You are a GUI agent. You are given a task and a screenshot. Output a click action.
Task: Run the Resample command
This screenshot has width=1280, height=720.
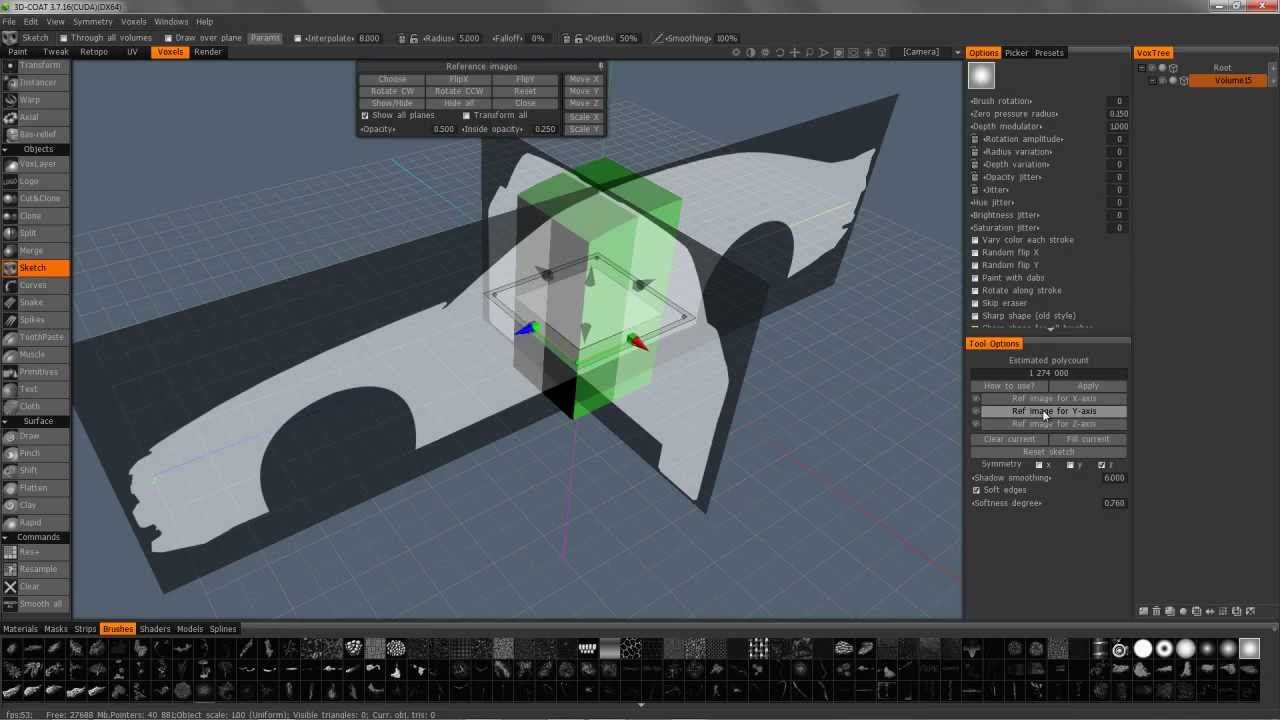click(35, 569)
